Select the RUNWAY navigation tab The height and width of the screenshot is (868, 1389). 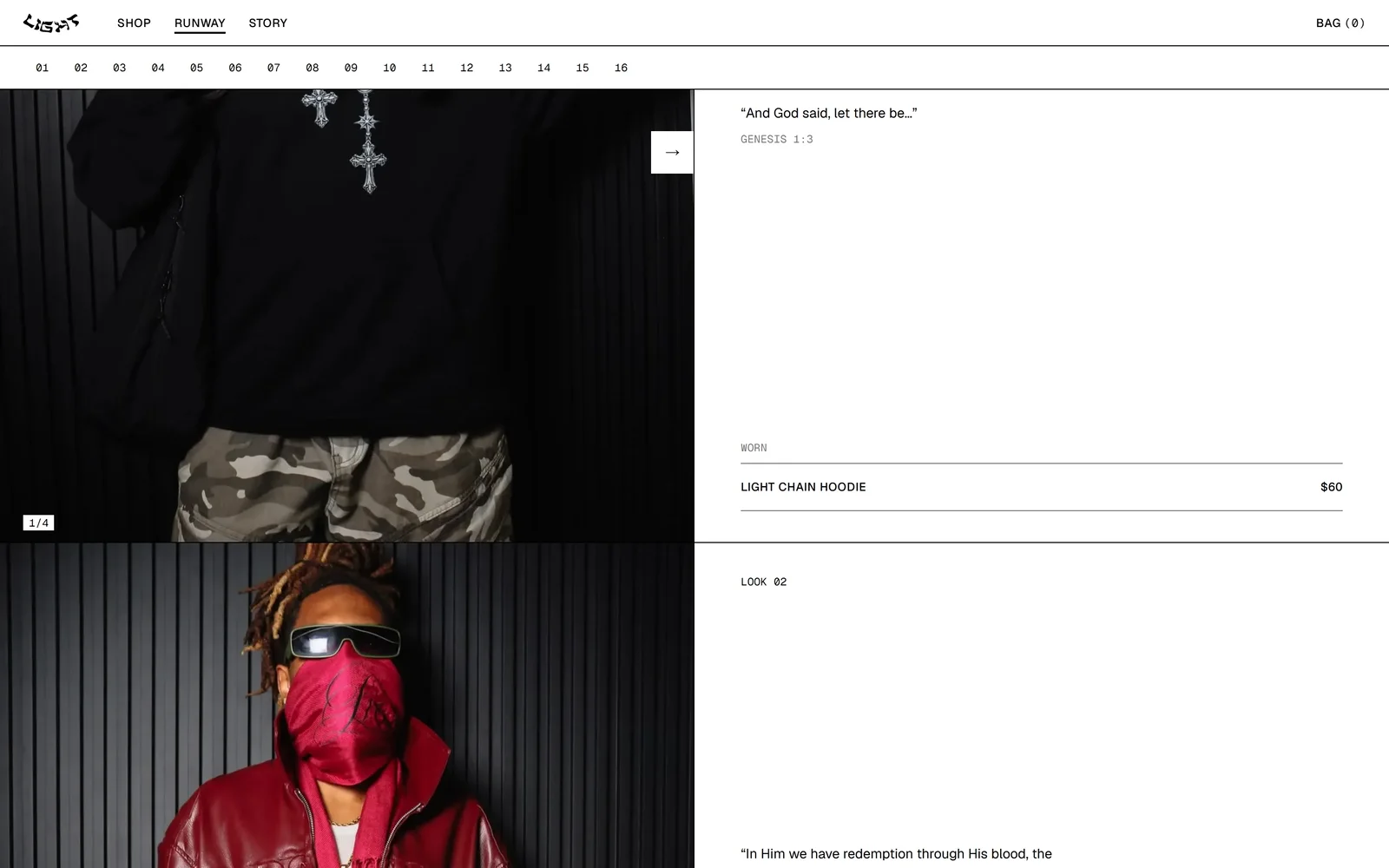200,23
